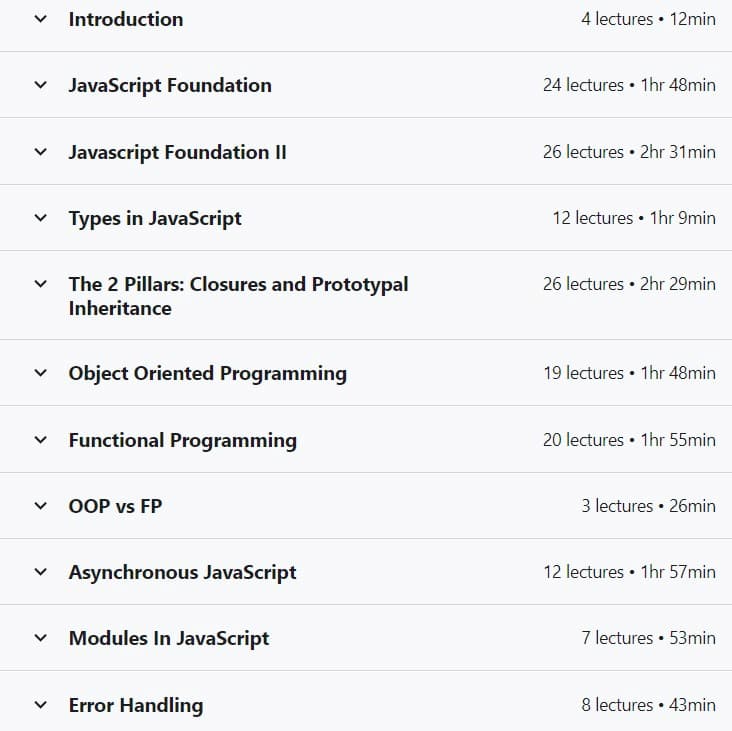Expand Asynchronous JavaScript chevron

coord(41,572)
